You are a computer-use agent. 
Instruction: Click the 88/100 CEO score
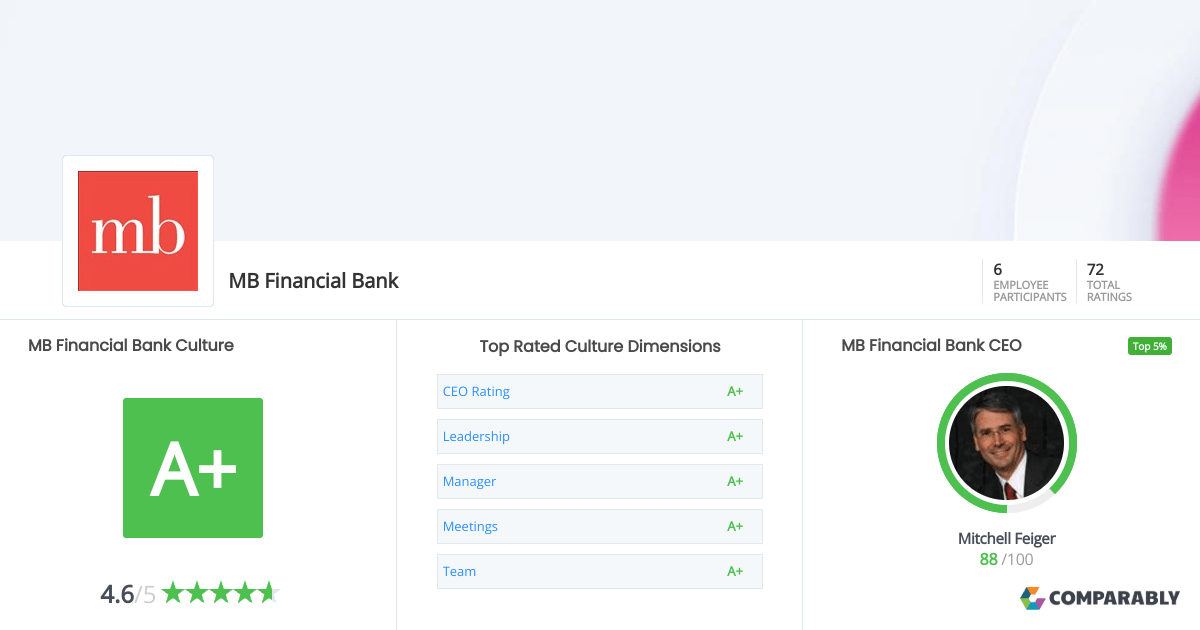pyautogui.click(x=1007, y=559)
